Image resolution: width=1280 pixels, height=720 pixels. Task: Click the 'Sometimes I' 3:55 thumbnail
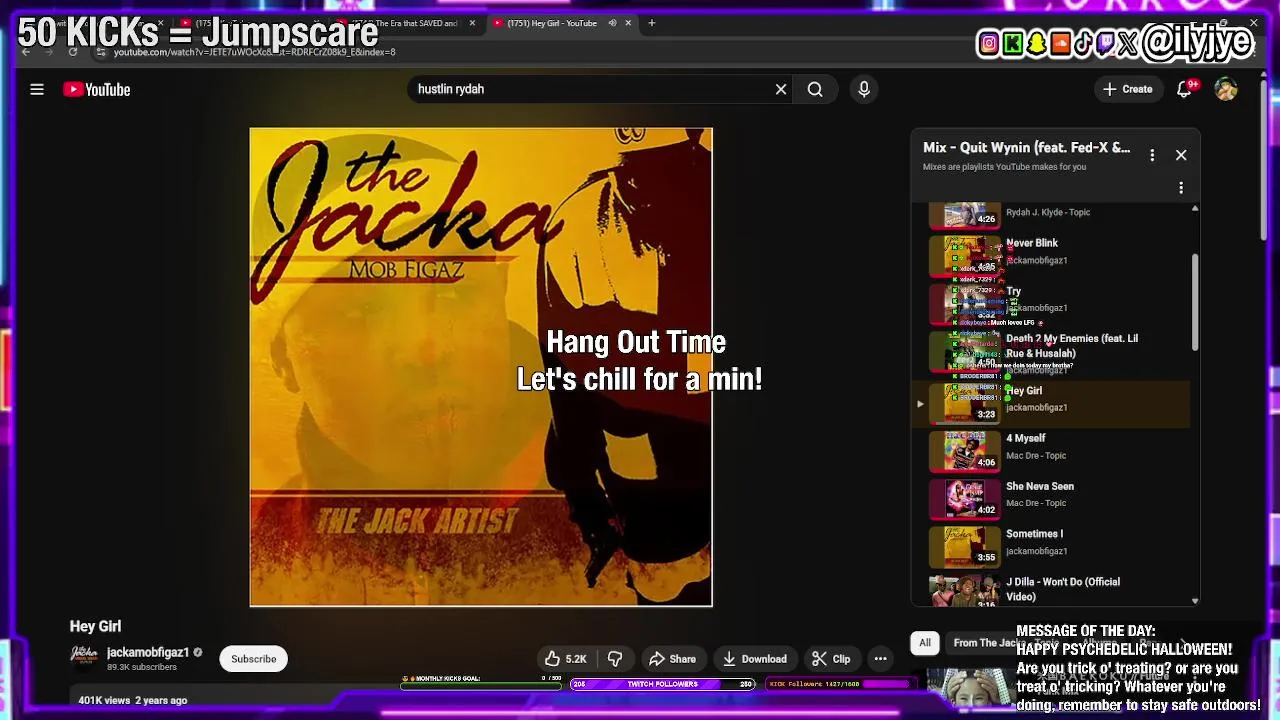(x=965, y=546)
